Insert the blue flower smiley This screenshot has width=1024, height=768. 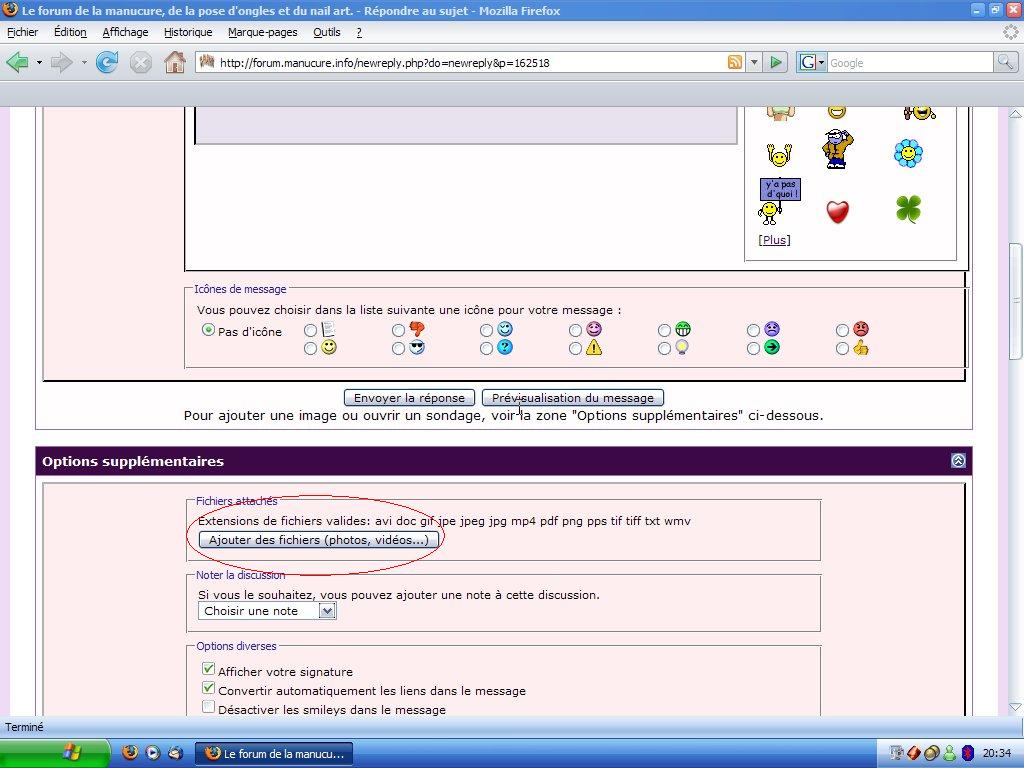pos(908,153)
